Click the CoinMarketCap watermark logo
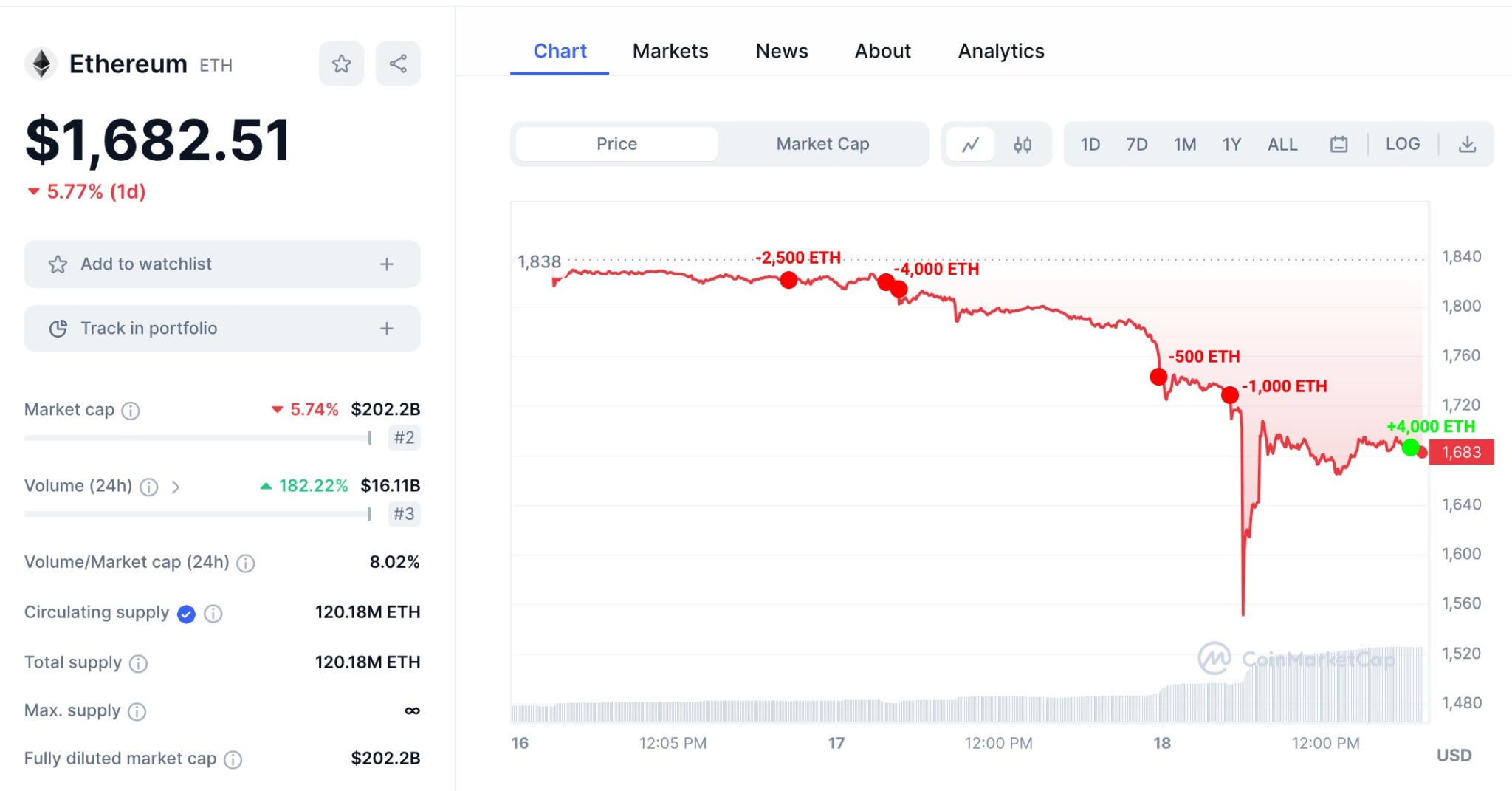The width and height of the screenshot is (1512, 791). (1217, 657)
